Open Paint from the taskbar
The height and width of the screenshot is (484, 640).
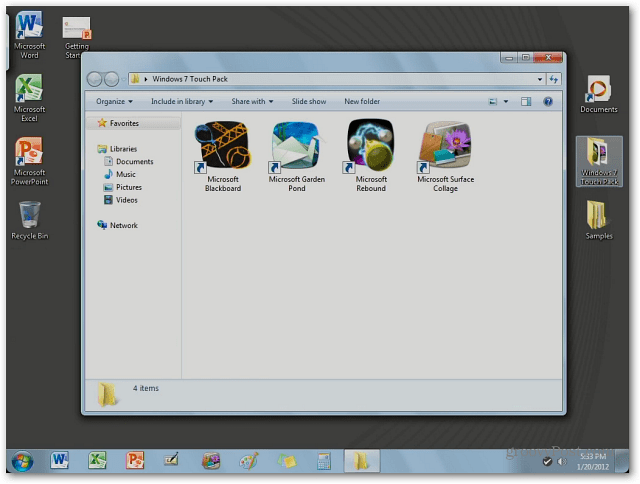click(x=249, y=461)
